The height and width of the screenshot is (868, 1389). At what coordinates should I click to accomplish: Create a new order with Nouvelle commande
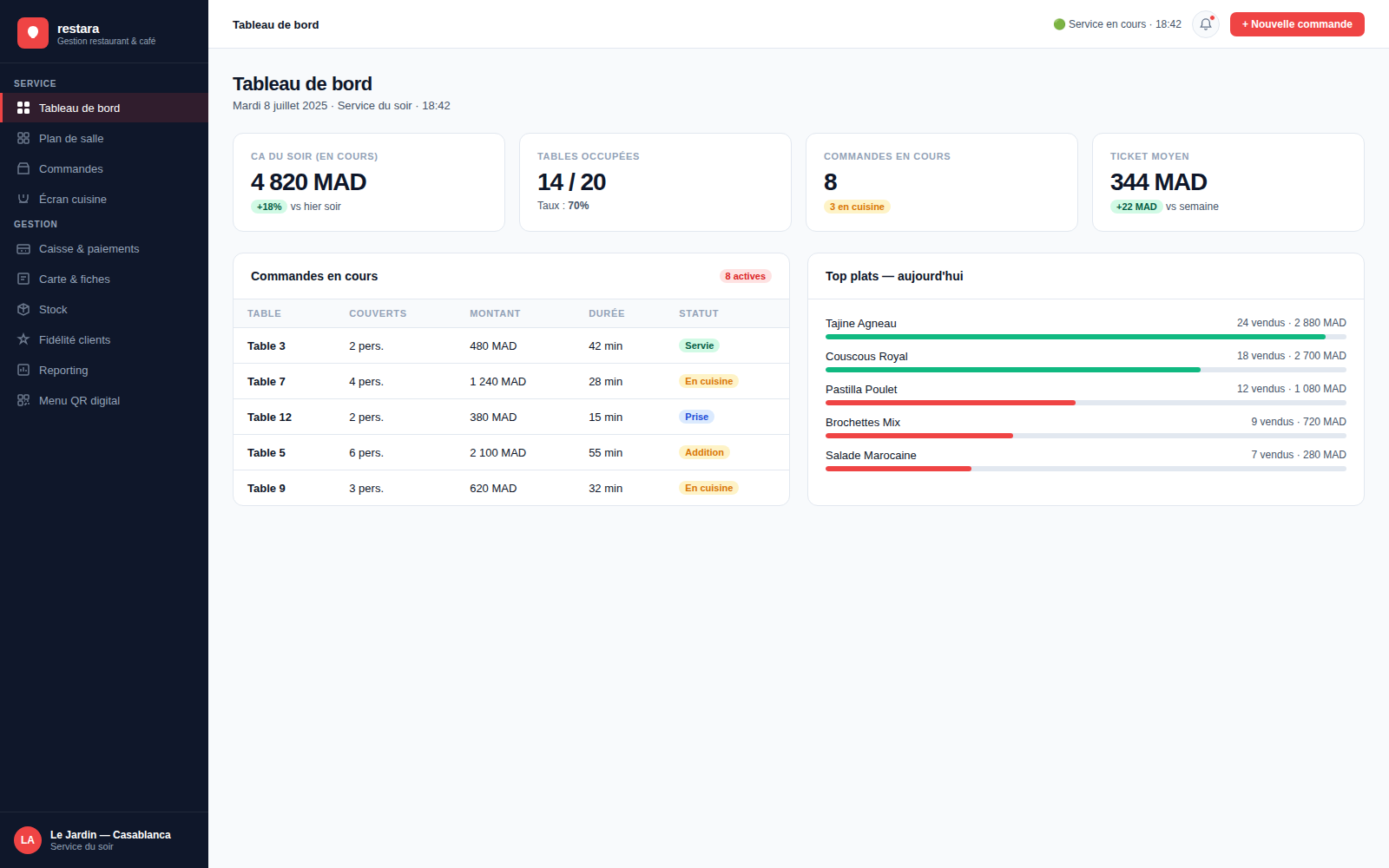point(1297,24)
